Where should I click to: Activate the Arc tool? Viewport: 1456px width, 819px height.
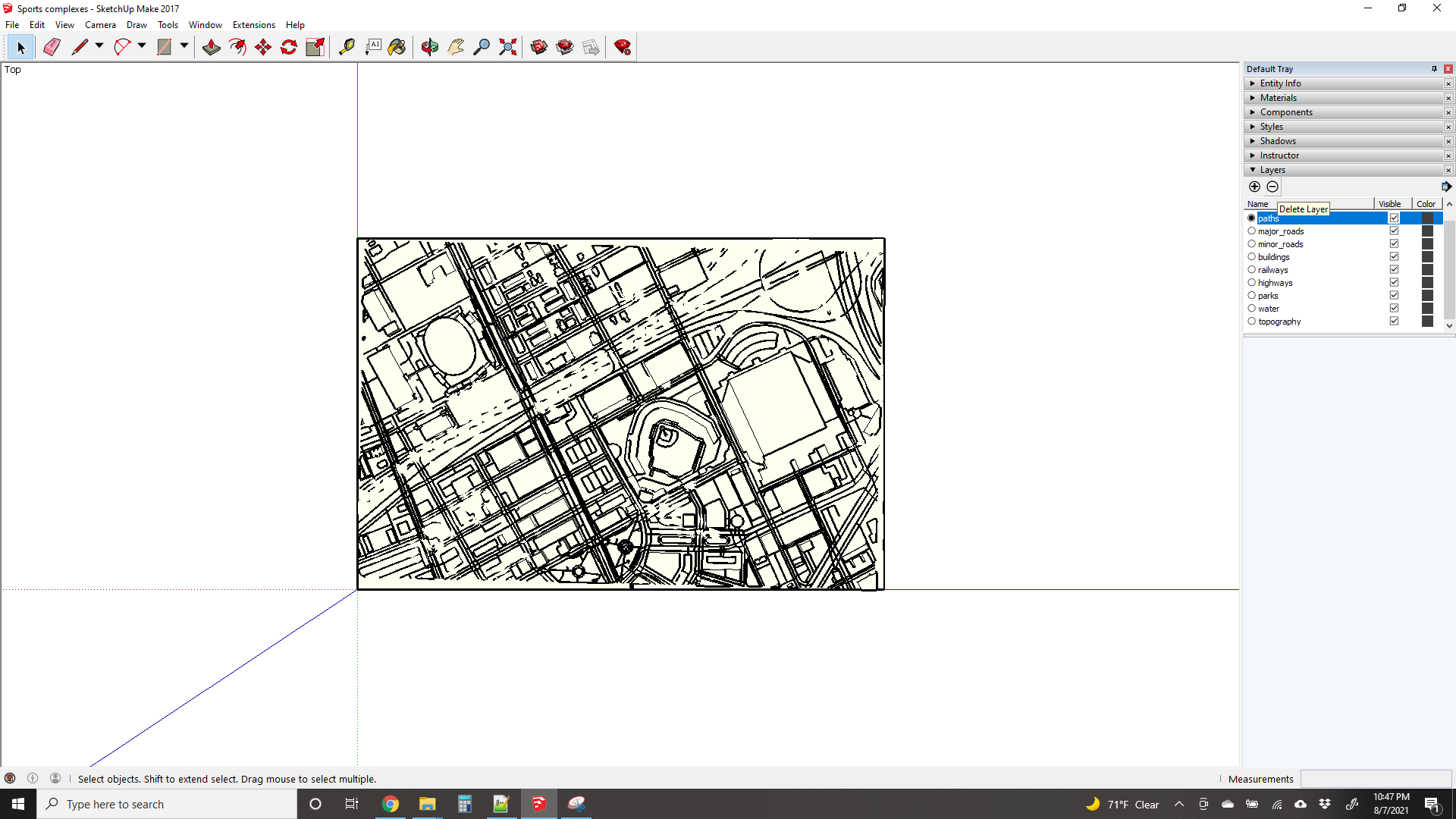(122, 47)
